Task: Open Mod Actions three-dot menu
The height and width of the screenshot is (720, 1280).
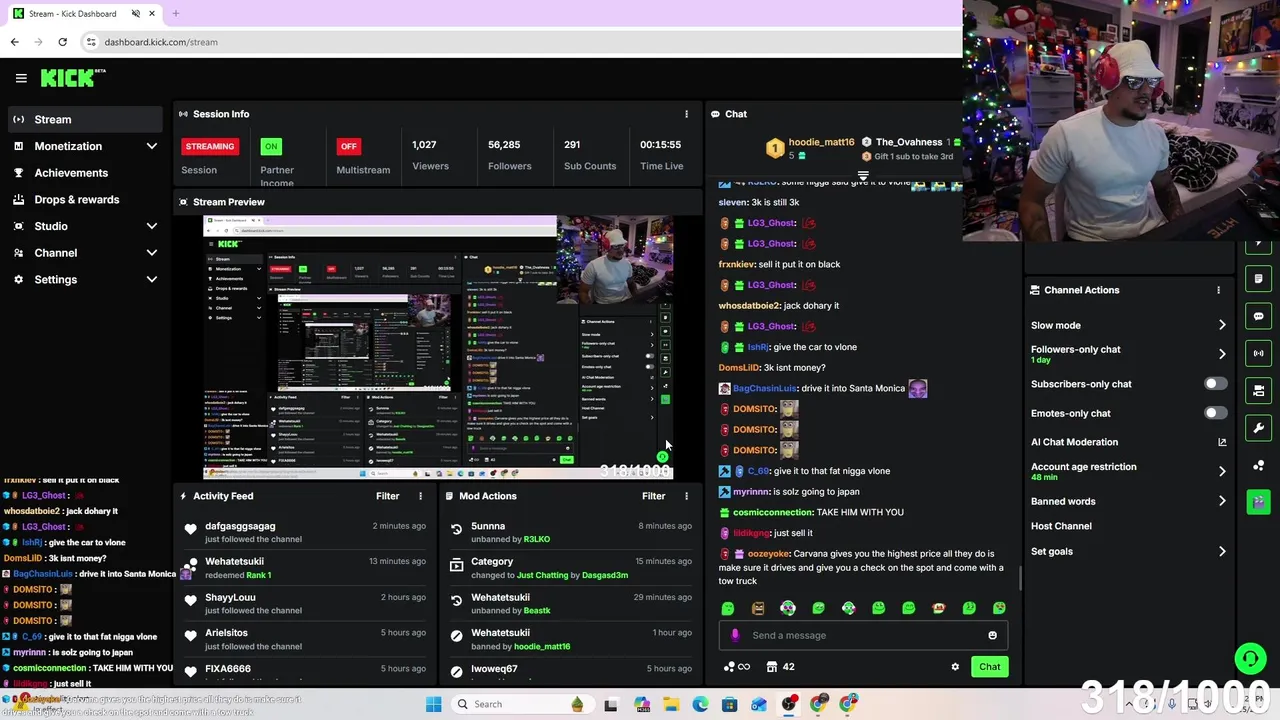Action: pos(686,496)
